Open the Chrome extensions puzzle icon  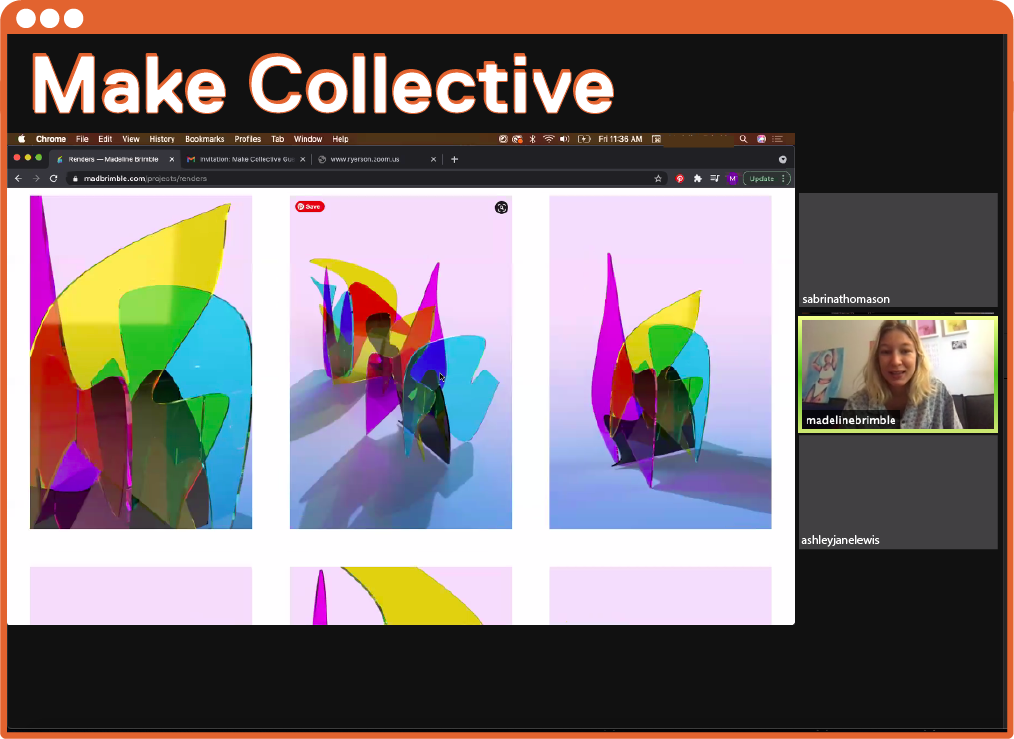coord(698,178)
